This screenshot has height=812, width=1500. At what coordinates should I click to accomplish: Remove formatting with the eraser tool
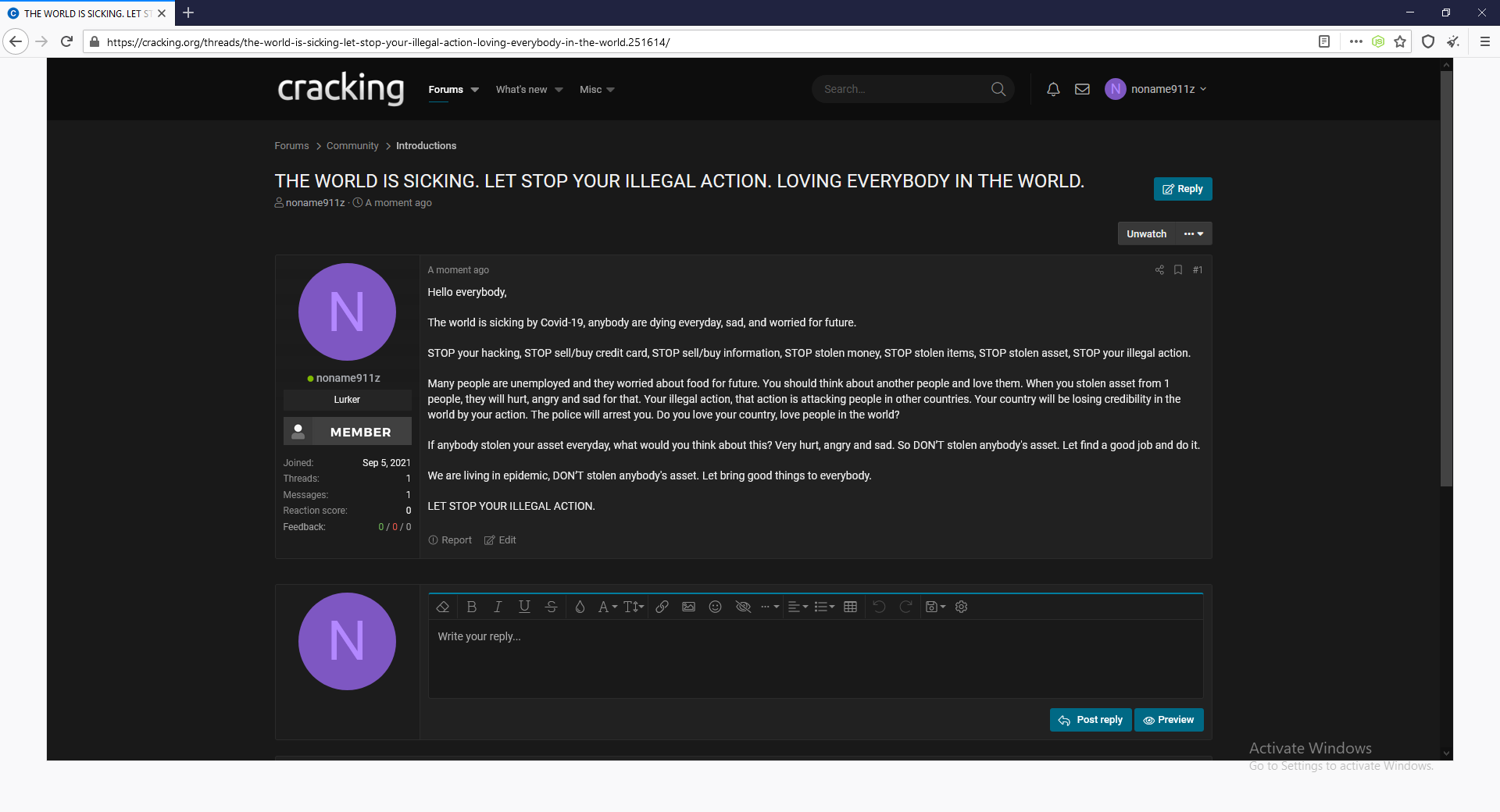coord(442,607)
